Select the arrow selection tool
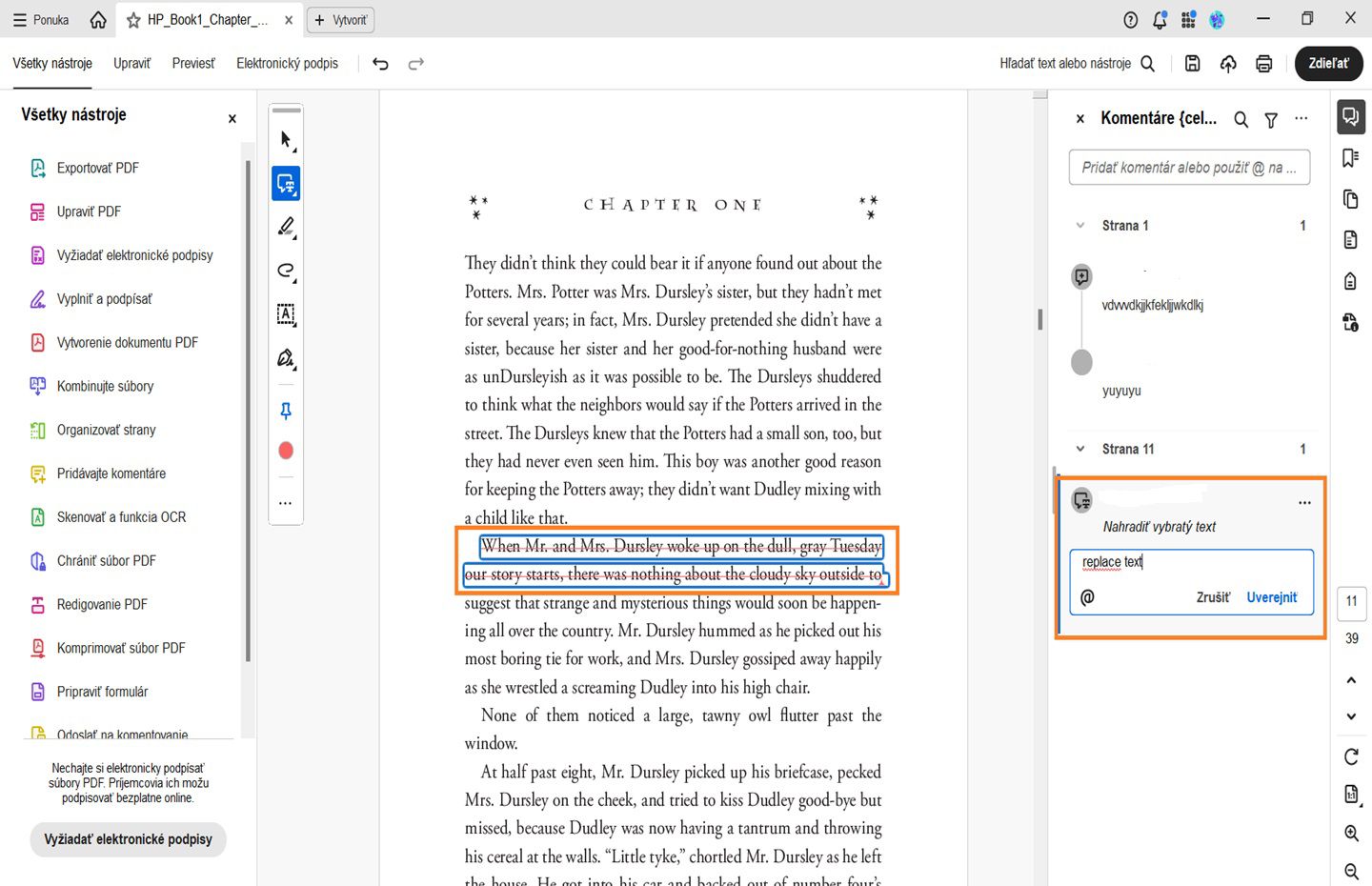This screenshot has height=886, width=1372. pyautogui.click(x=285, y=139)
